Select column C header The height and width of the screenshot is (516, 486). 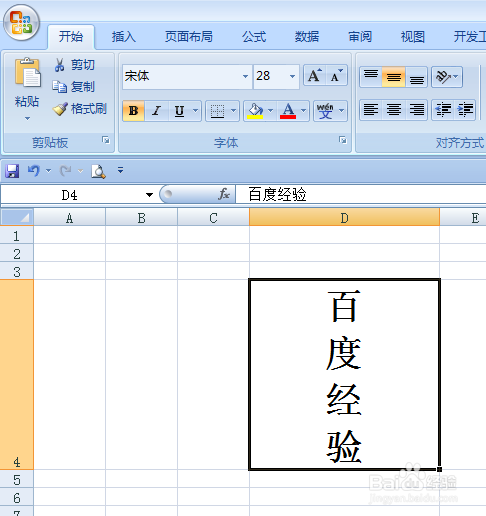213,217
